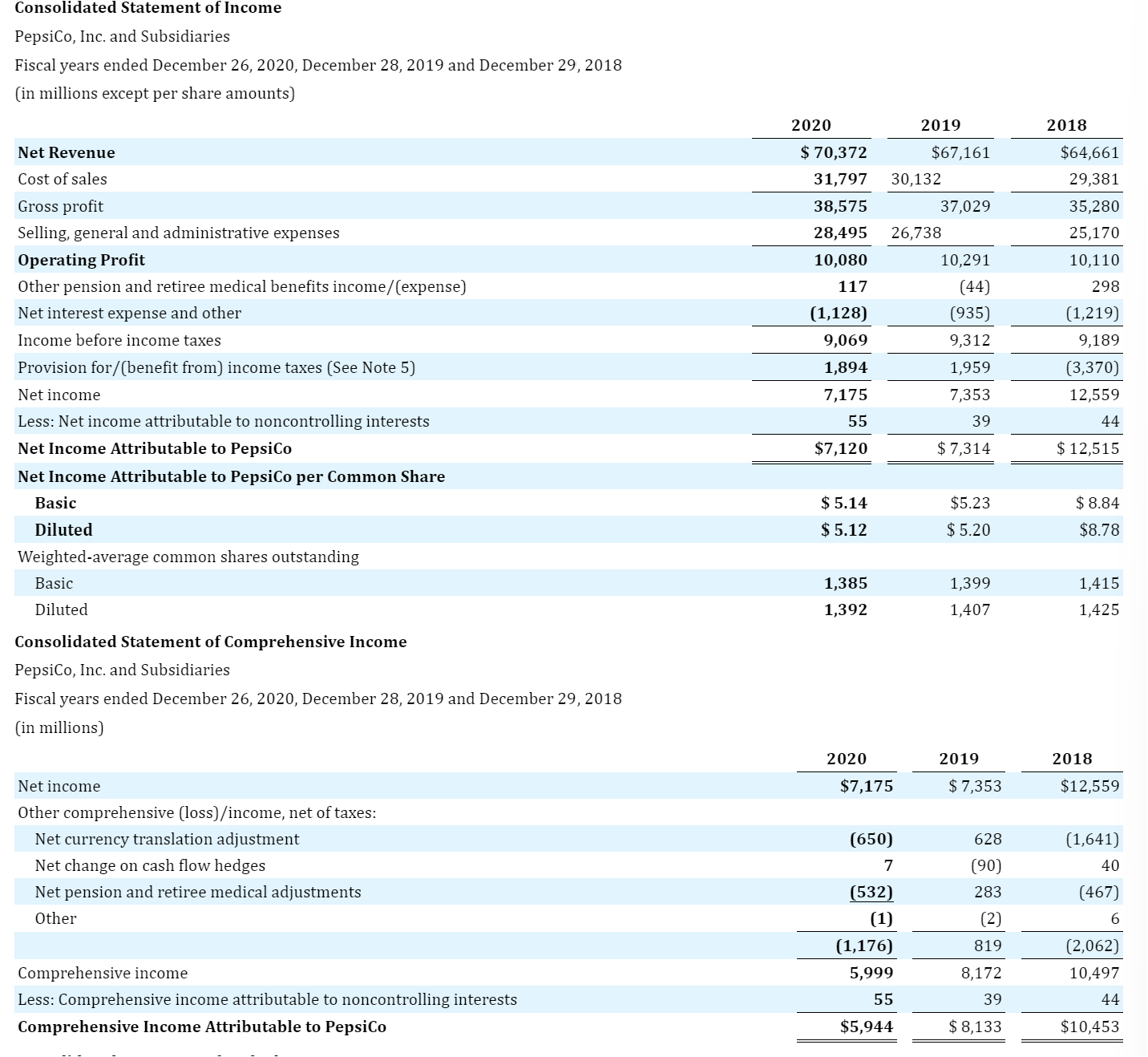Click the PepsiCo, Inc. and Subsidiaries subtitle
The image size is (1148, 1057).
coord(122,36)
